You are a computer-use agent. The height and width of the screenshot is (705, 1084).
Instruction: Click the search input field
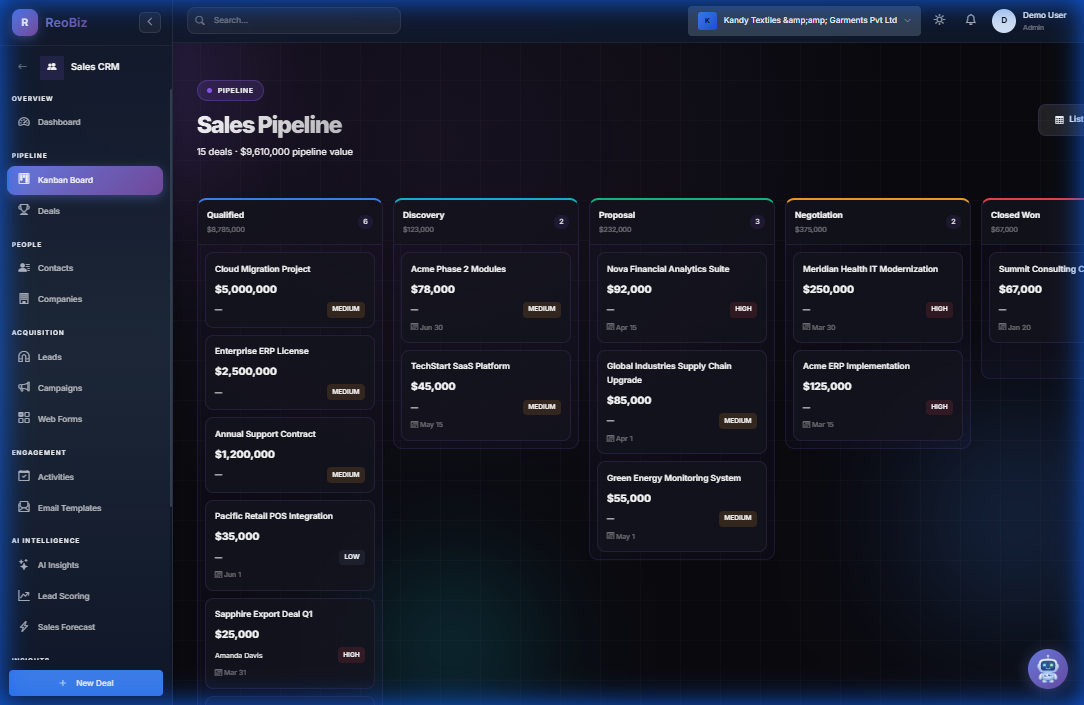point(293,19)
